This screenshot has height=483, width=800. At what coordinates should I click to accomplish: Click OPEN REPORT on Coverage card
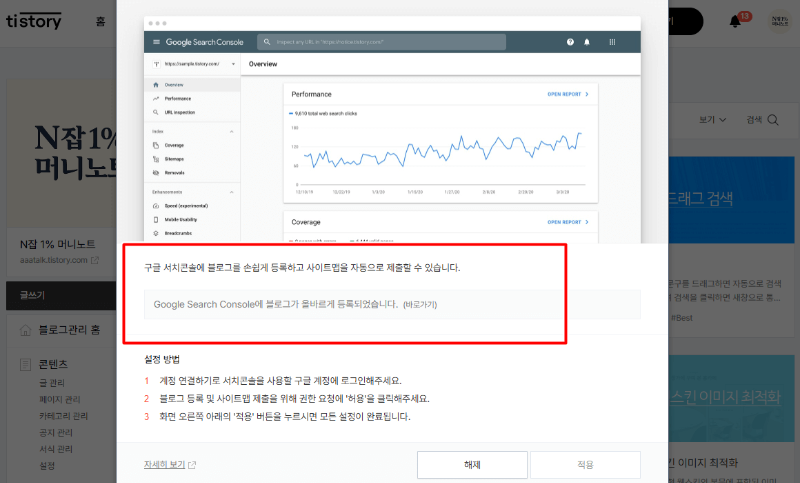568,222
